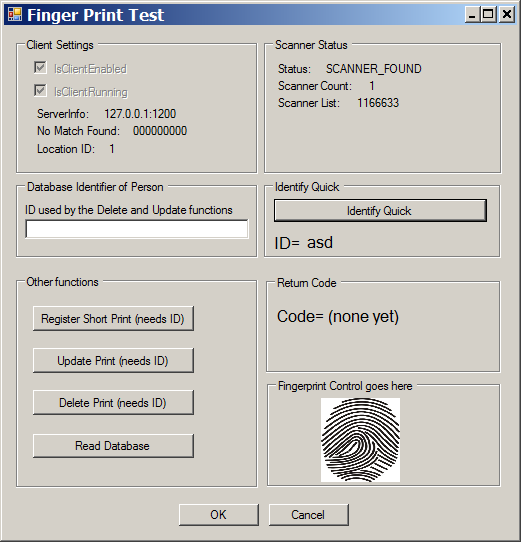The height and width of the screenshot is (542, 521).
Task: Click the No Match Found value 000000000
Action: click(x=160, y=131)
